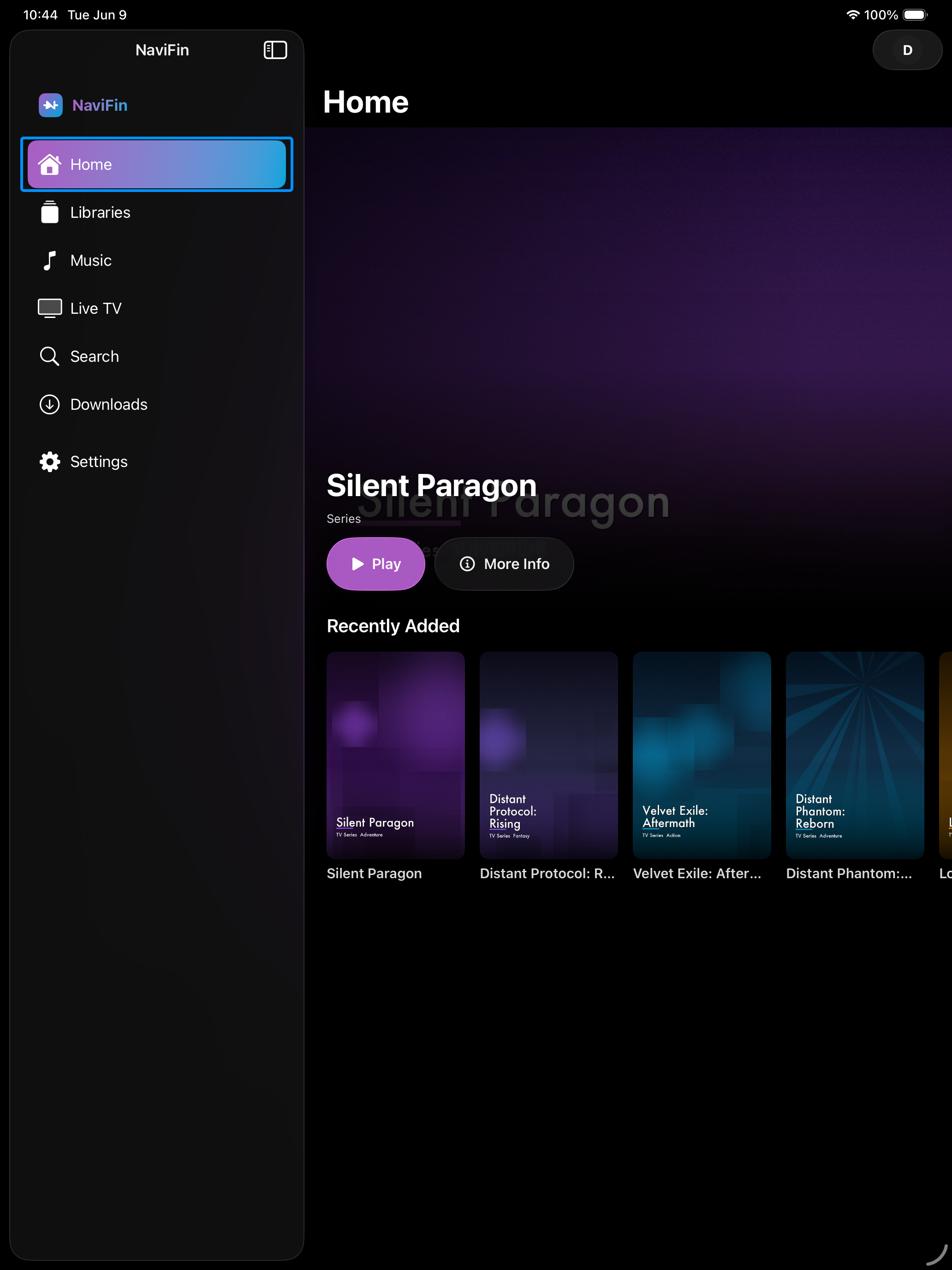
Task: Click the 'Distant Phantom:...' caption
Action: click(849, 873)
